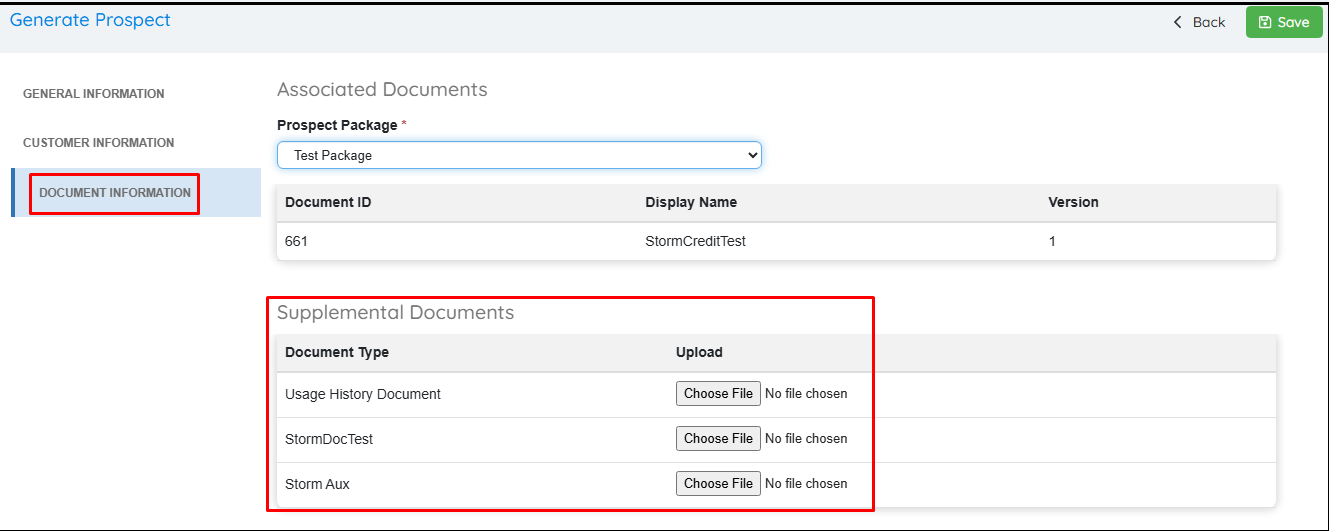Screen dimensions: 1329x531
Task: Choose a file for Usage History Document
Action: pyautogui.click(x=718, y=394)
